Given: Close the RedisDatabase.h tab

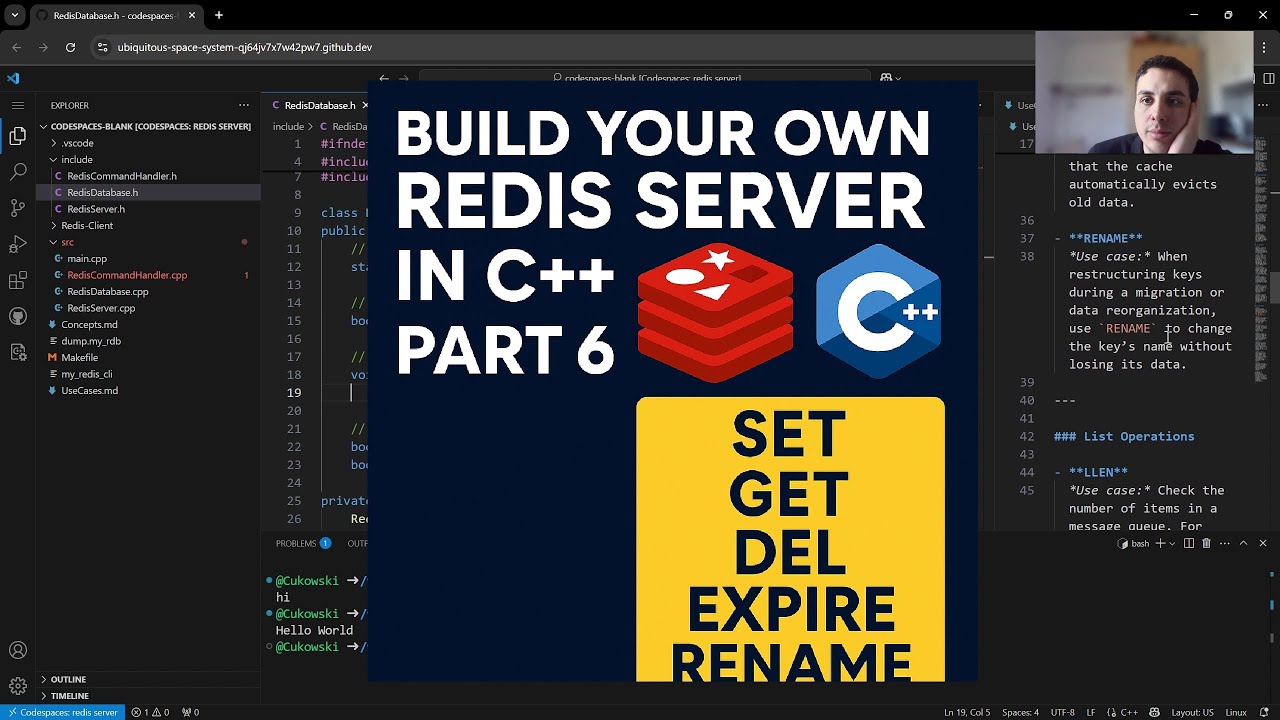Looking at the screenshot, I should click(x=364, y=105).
